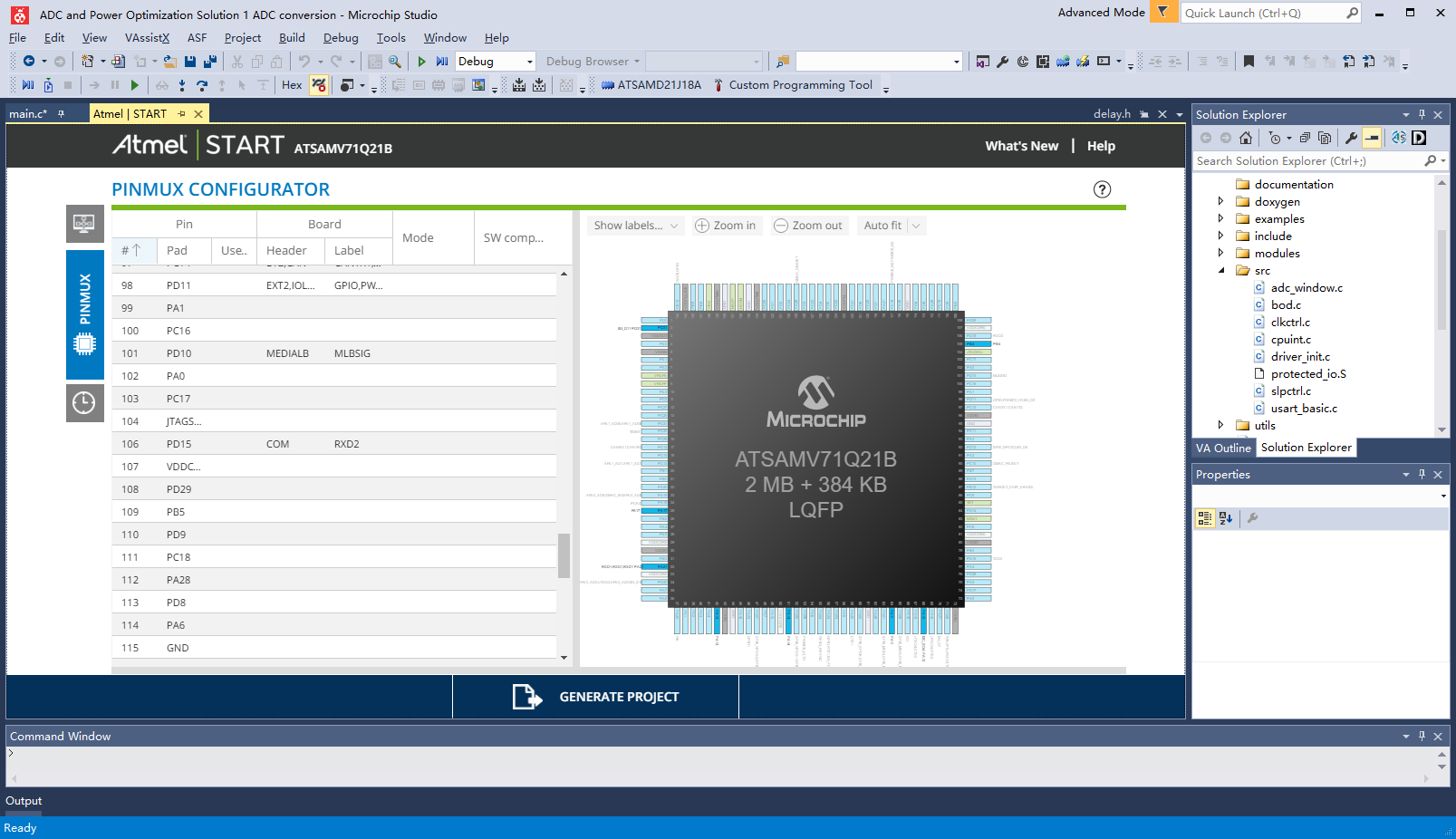
Task: Open usart_basic.c file
Action: coord(1304,408)
